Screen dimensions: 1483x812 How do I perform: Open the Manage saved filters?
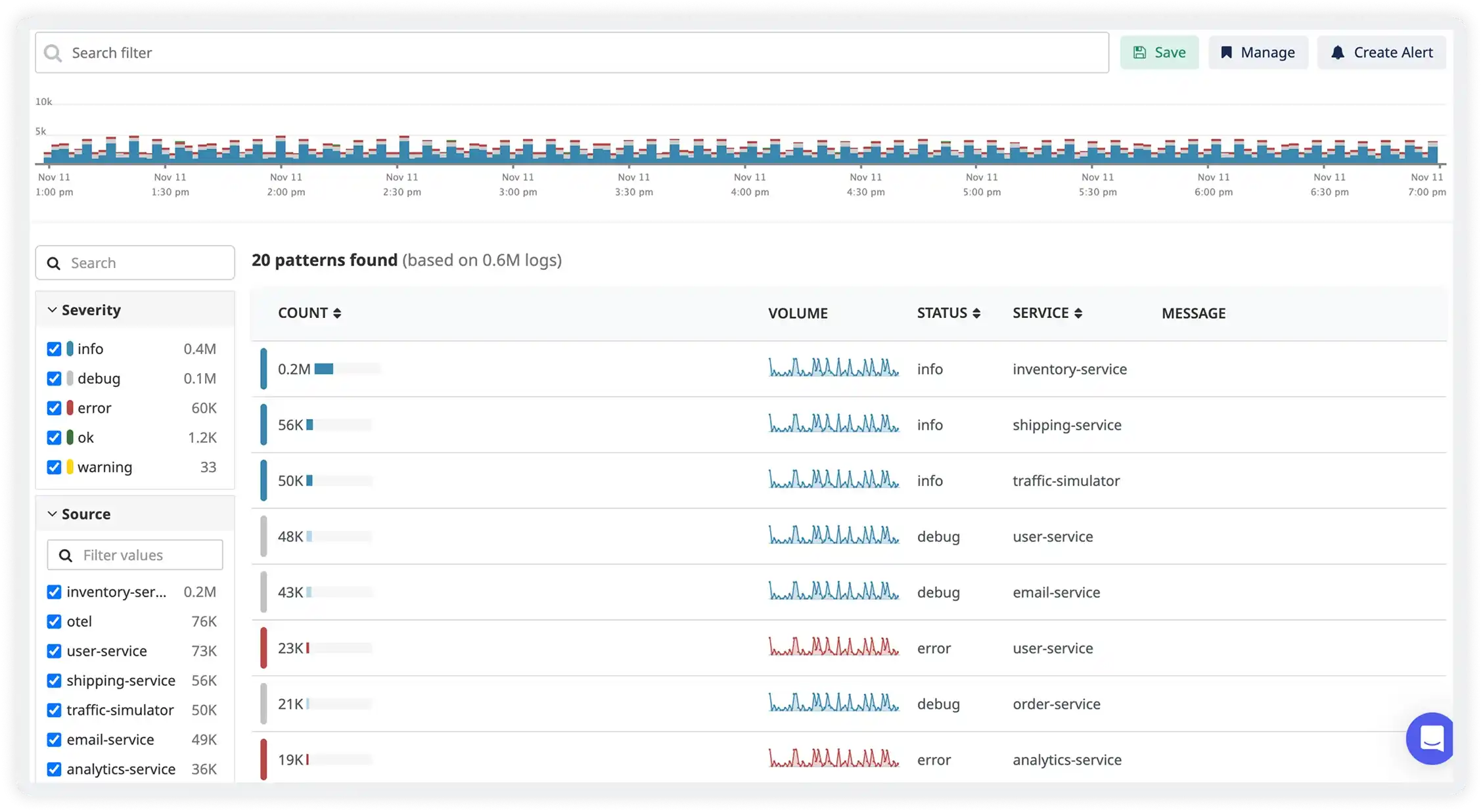pos(1258,52)
